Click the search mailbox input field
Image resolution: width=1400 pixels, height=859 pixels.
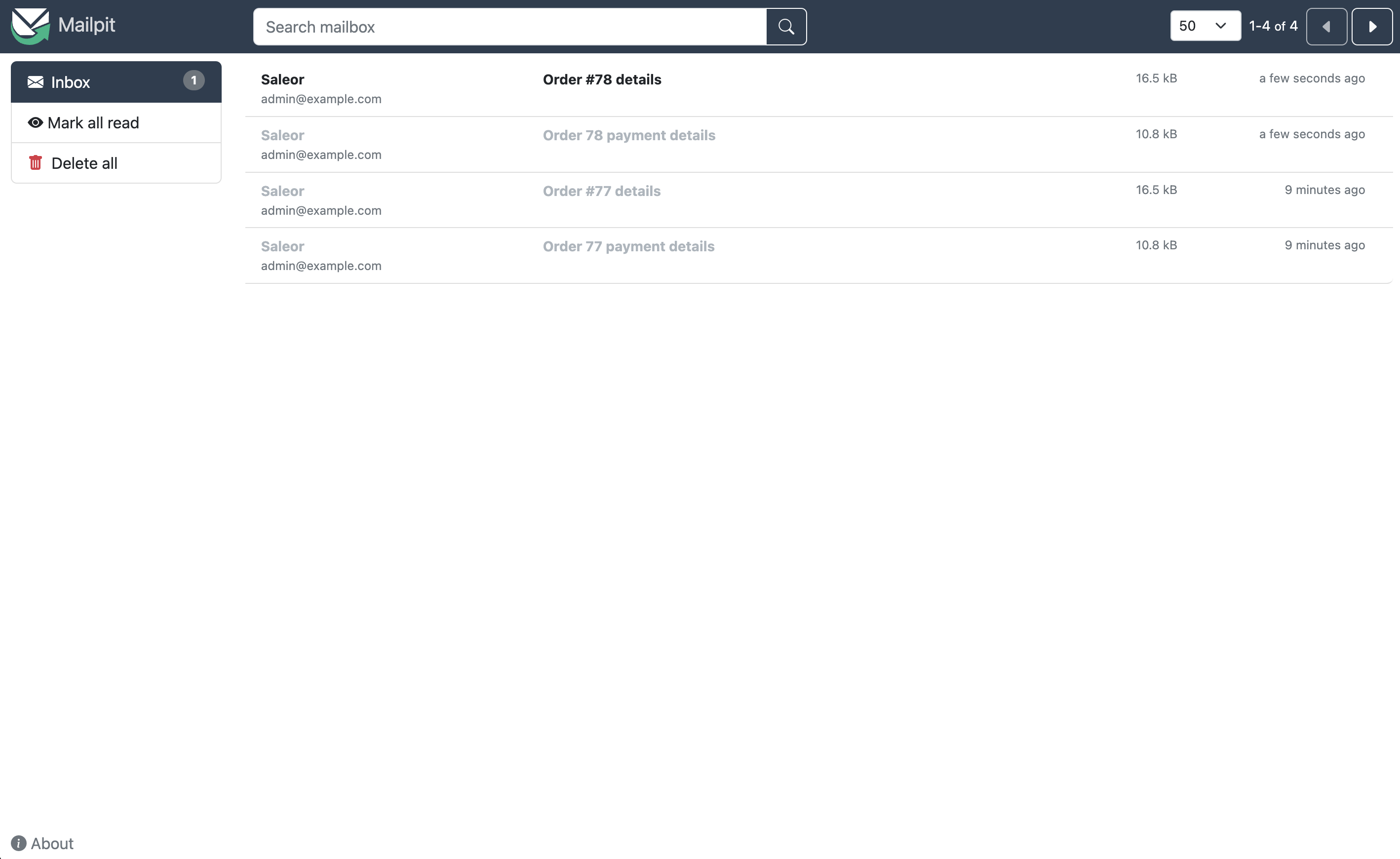click(511, 26)
